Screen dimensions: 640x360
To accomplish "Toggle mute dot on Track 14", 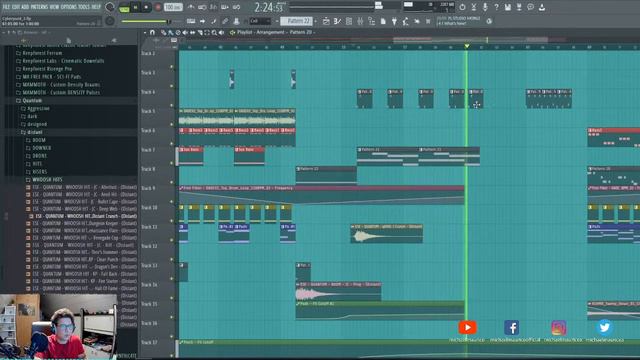I will pos(172,298).
